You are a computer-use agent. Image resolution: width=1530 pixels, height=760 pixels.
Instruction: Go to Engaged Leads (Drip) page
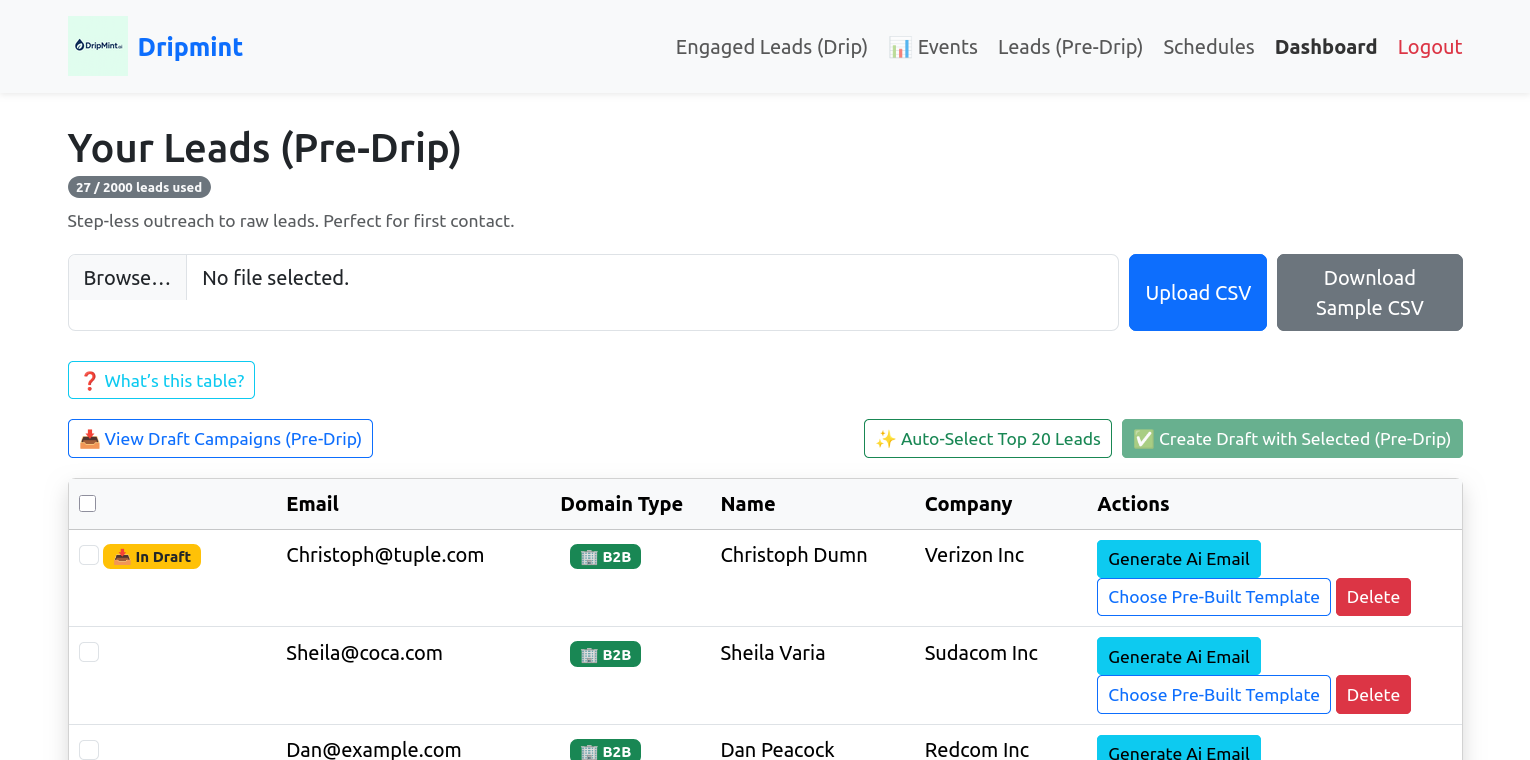[x=771, y=47]
